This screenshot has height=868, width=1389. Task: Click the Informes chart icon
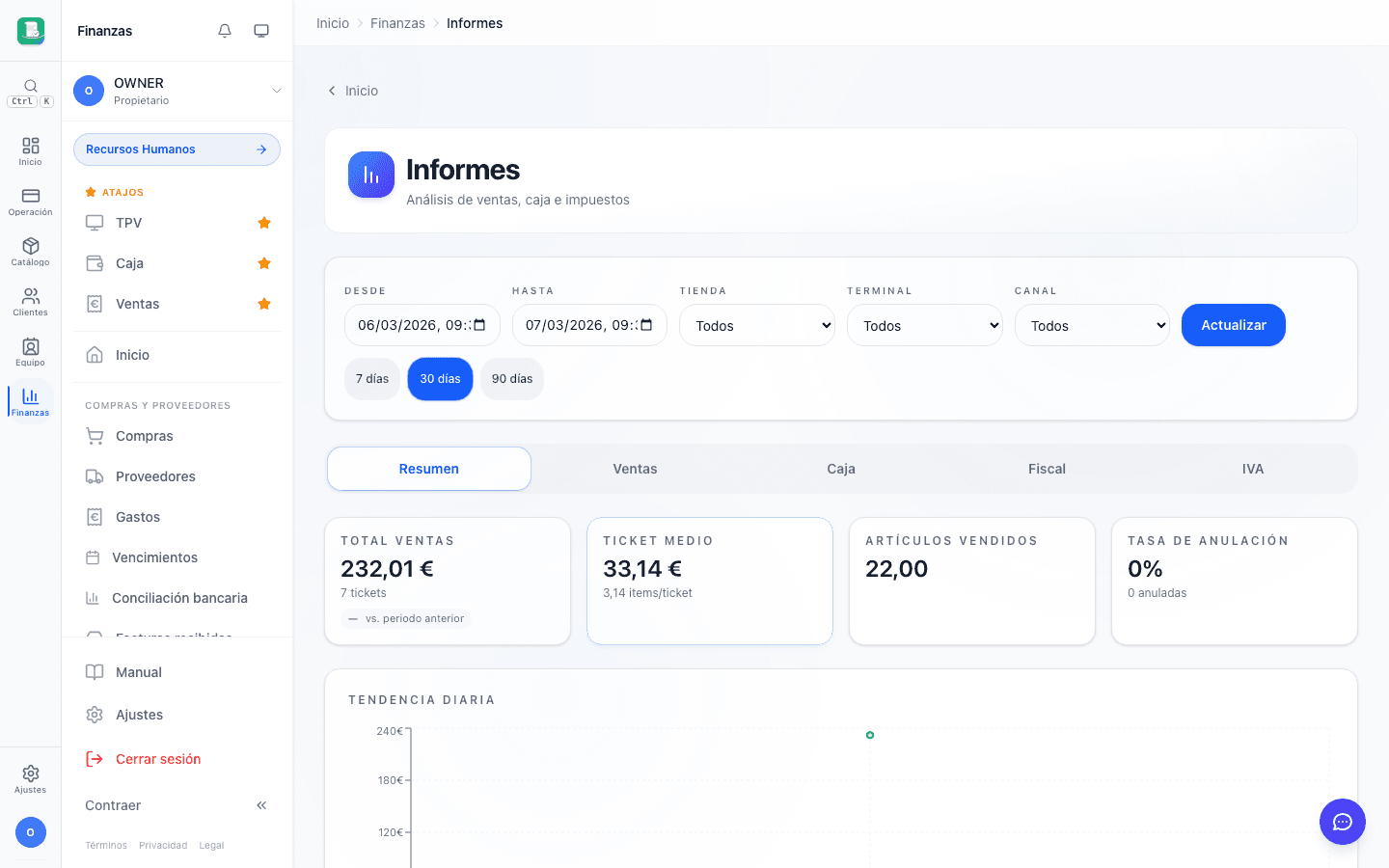(371, 175)
